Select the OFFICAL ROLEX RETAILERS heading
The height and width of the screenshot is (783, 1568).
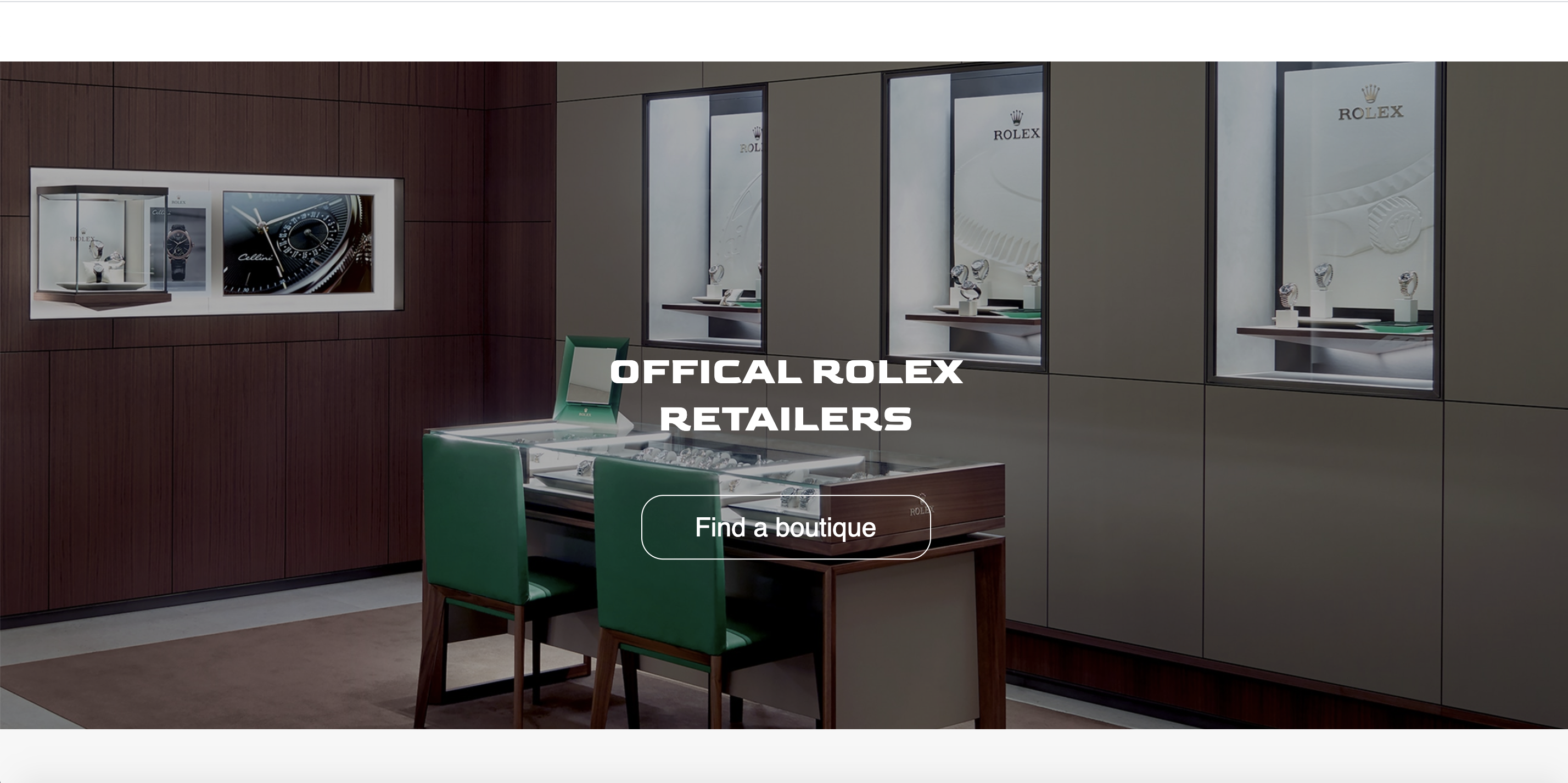[786, 396]
